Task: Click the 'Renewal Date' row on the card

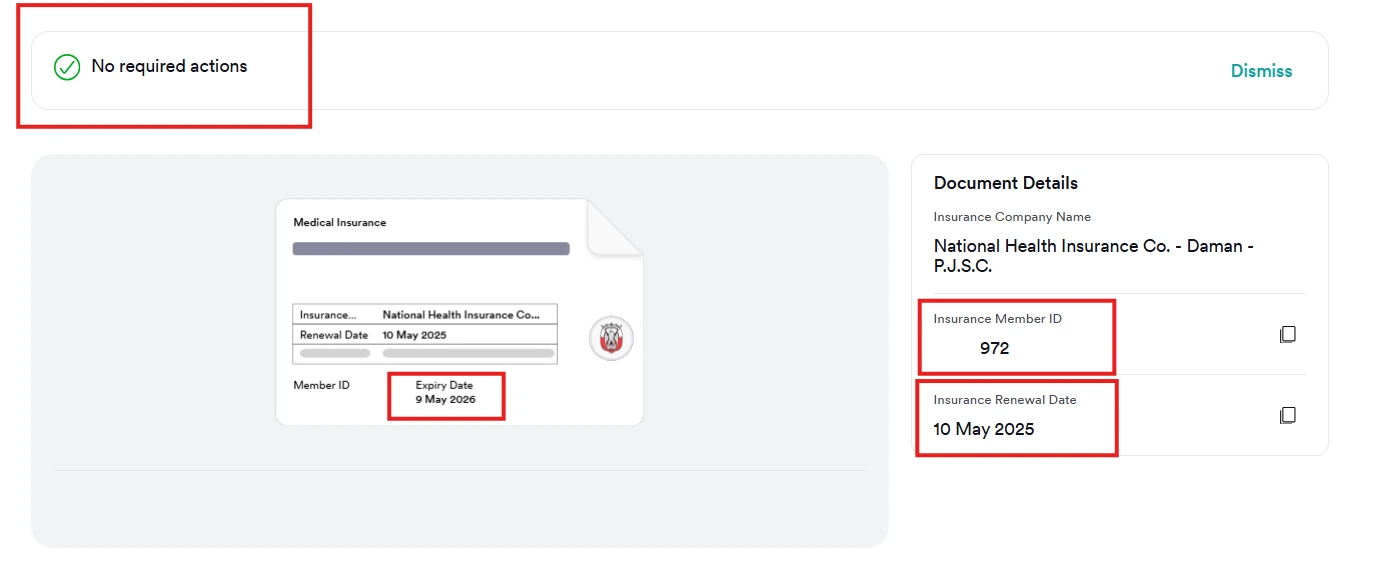Action: pos(425,335)
